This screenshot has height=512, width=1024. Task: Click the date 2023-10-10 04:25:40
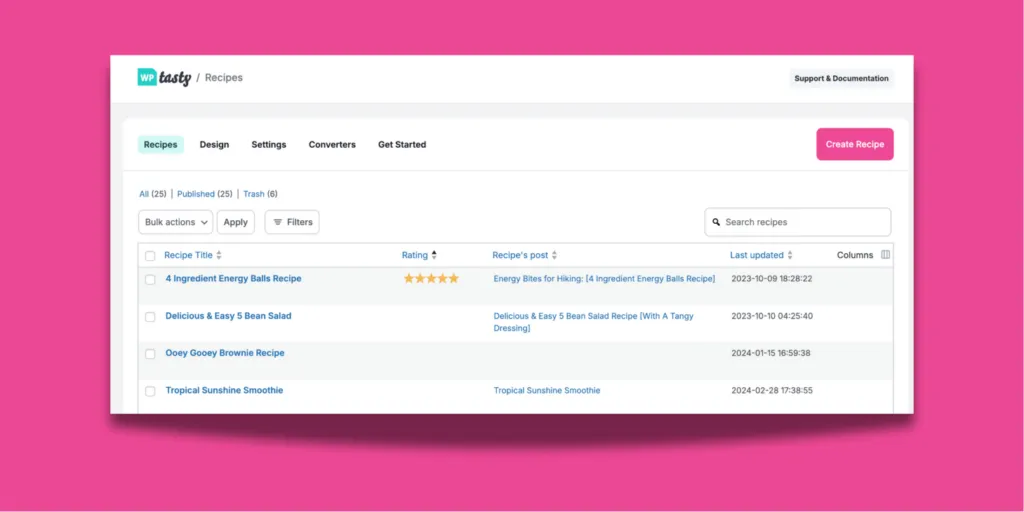(x=772, y=316)
